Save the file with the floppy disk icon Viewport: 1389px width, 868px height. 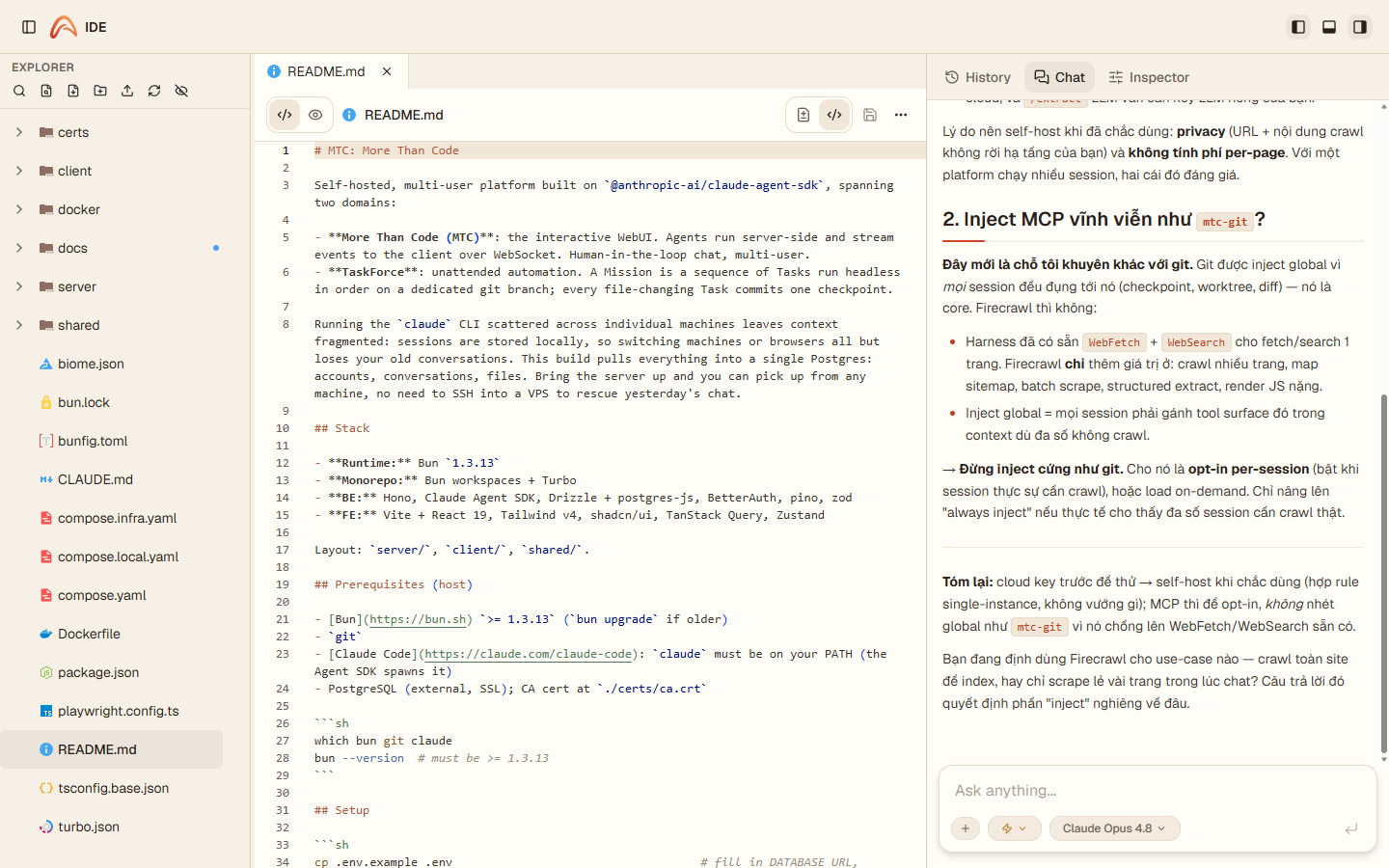870,115
